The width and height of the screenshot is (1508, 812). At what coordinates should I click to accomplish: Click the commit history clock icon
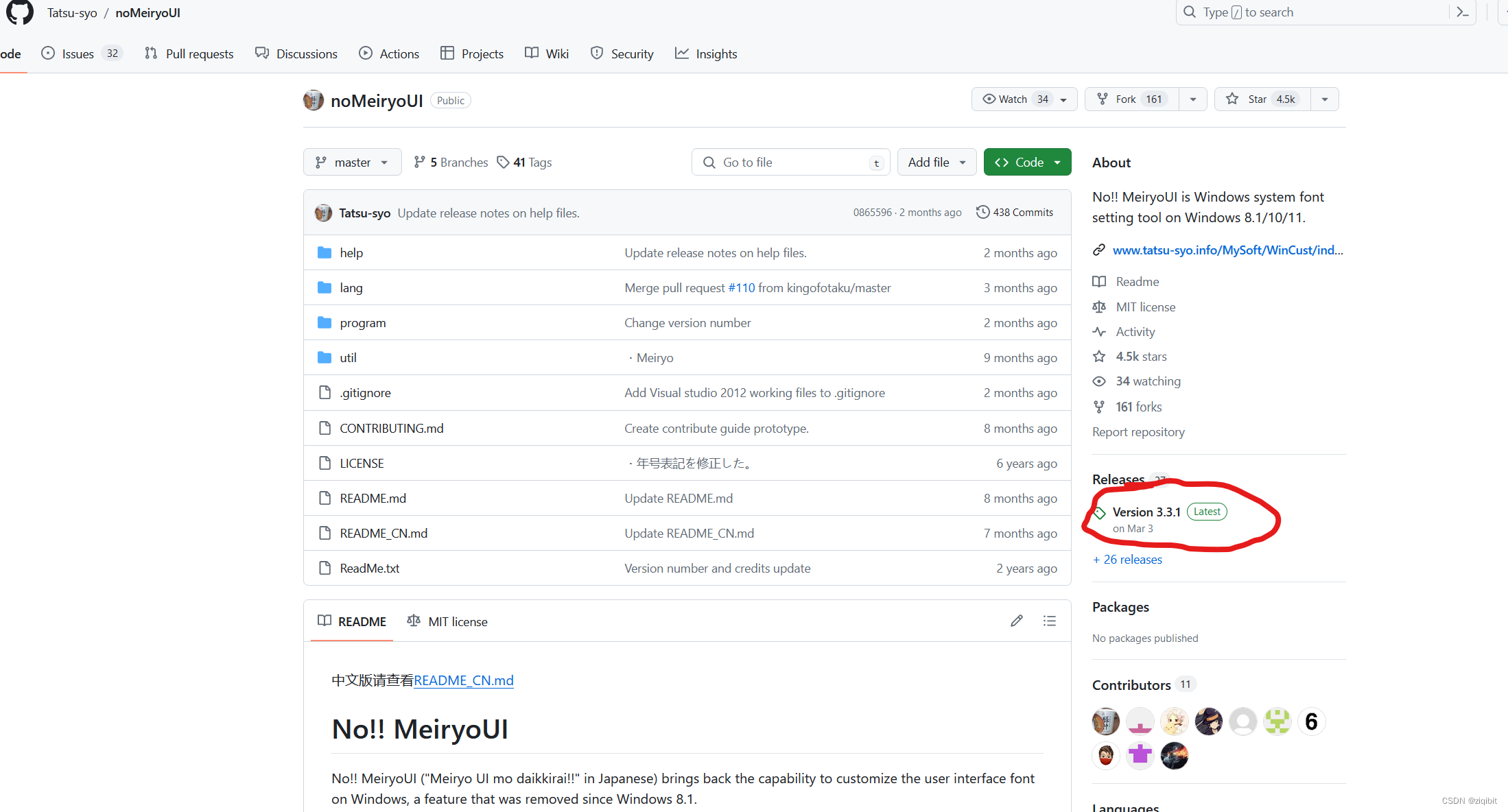[982, 212]
